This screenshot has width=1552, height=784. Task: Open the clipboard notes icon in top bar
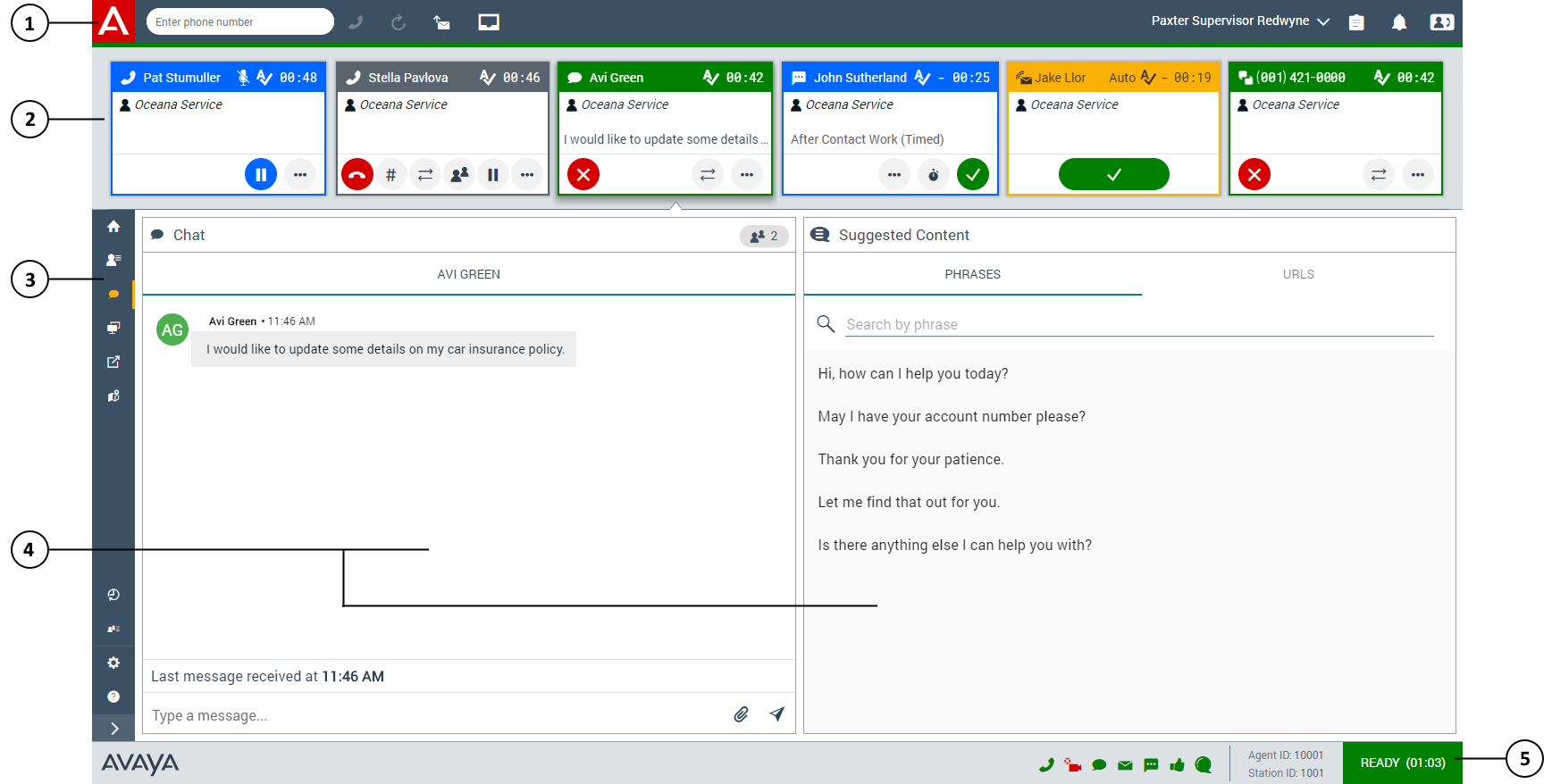coord(1356,22)
